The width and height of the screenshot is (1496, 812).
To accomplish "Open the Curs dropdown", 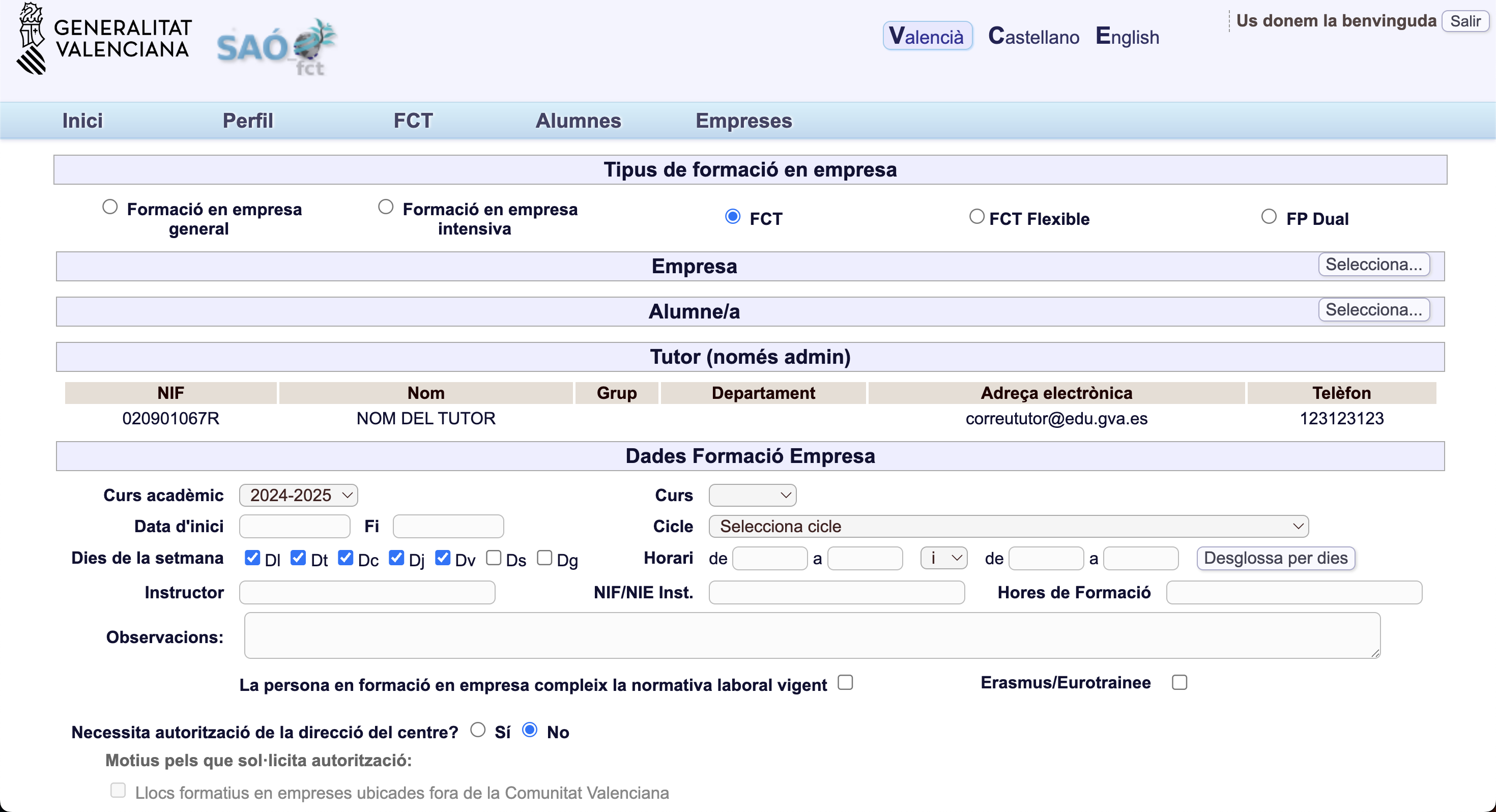I will tap(752, 495).
